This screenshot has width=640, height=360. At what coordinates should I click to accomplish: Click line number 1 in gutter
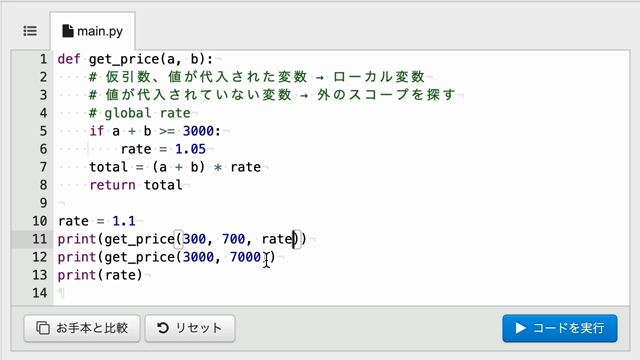tap(43, 59)
